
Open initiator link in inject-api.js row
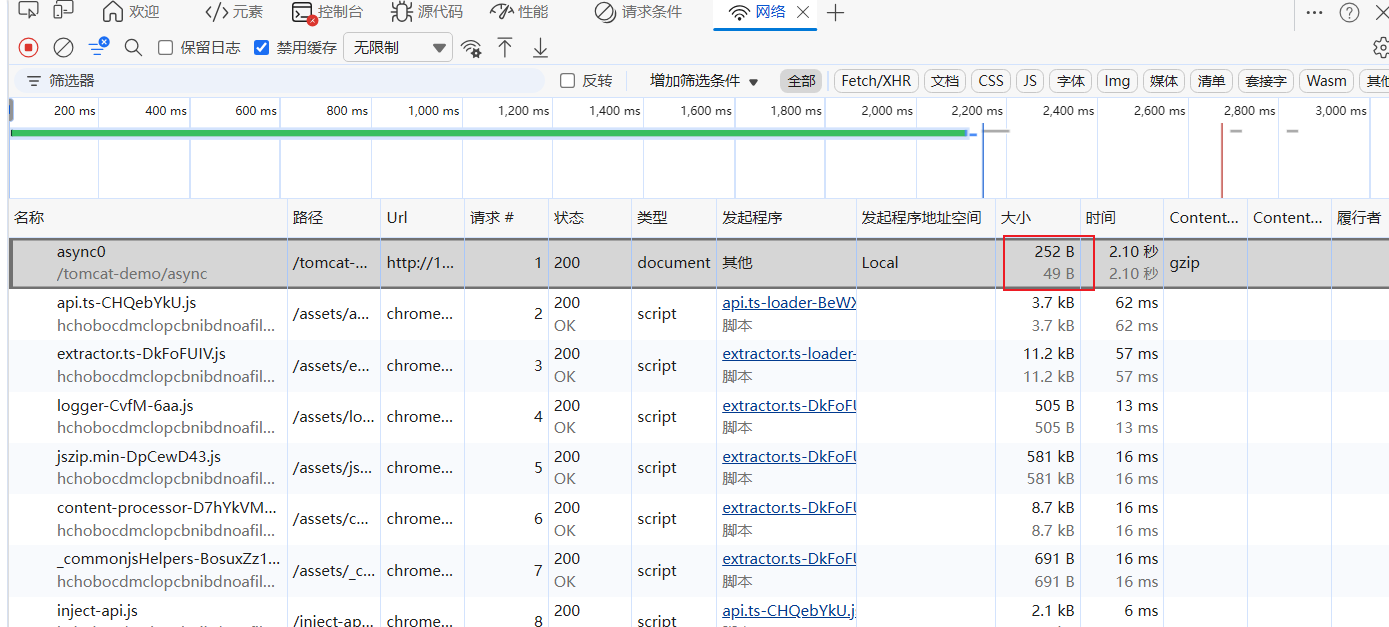(x=789, y=610)
